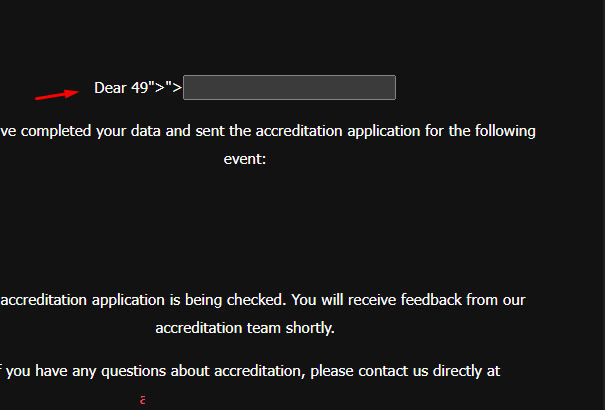Click the word "shortly."

(x=310, y=328)
